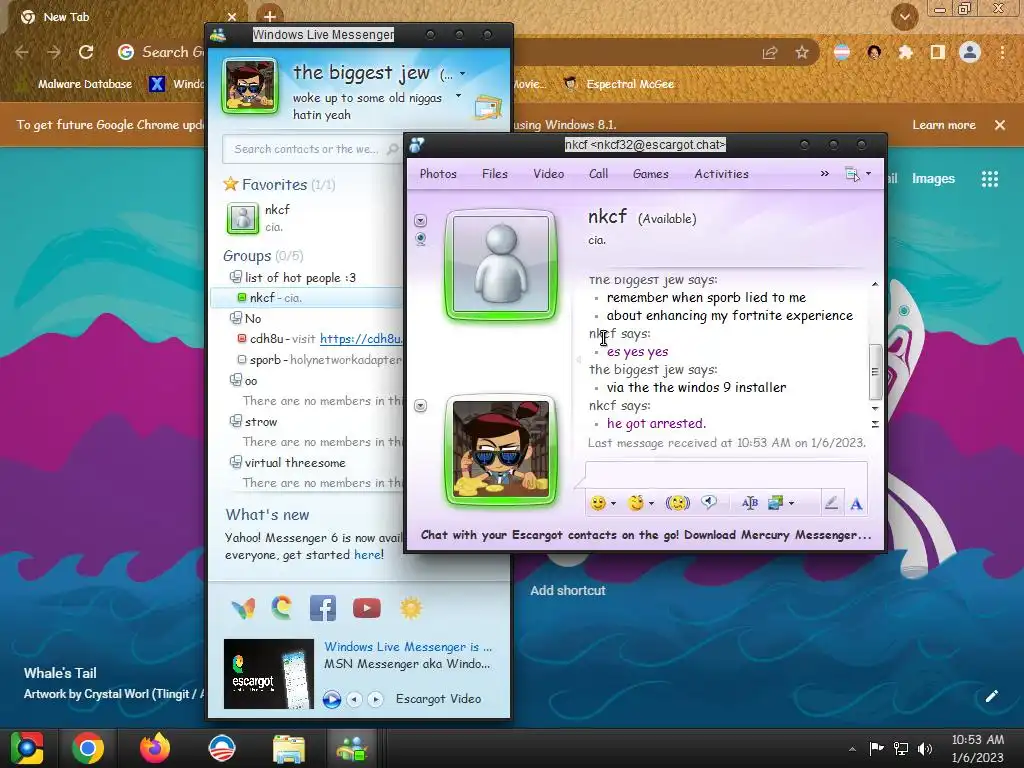The image size is (1024, 768).
Task: Open the Call menu in chat window
Action: [598, 174]
